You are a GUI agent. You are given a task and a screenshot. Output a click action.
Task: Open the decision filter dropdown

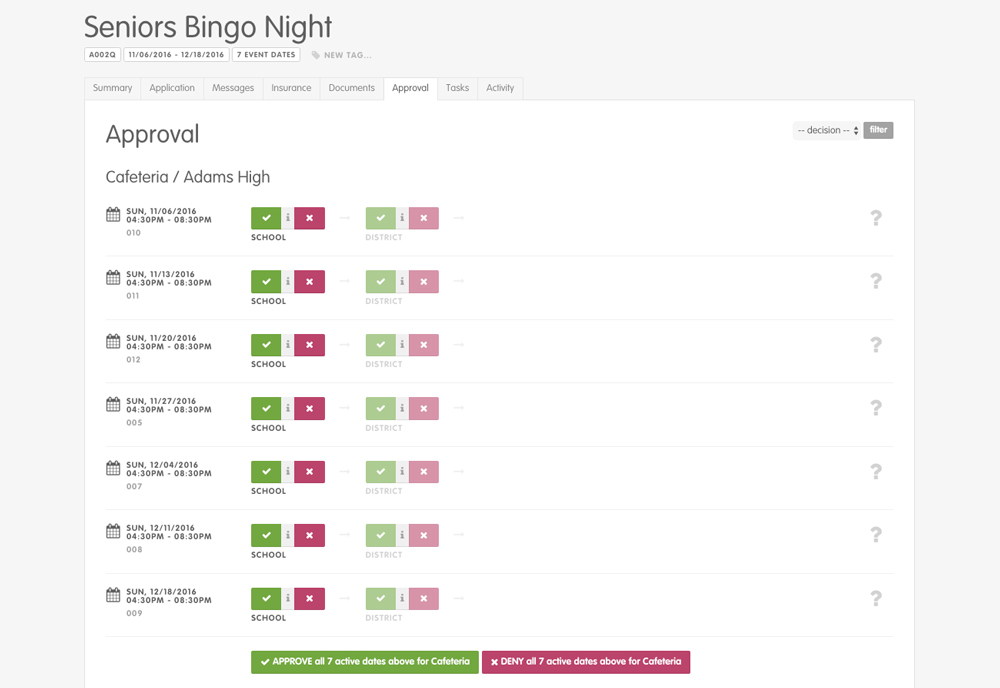pyautogui.click(x=827, y=130)
